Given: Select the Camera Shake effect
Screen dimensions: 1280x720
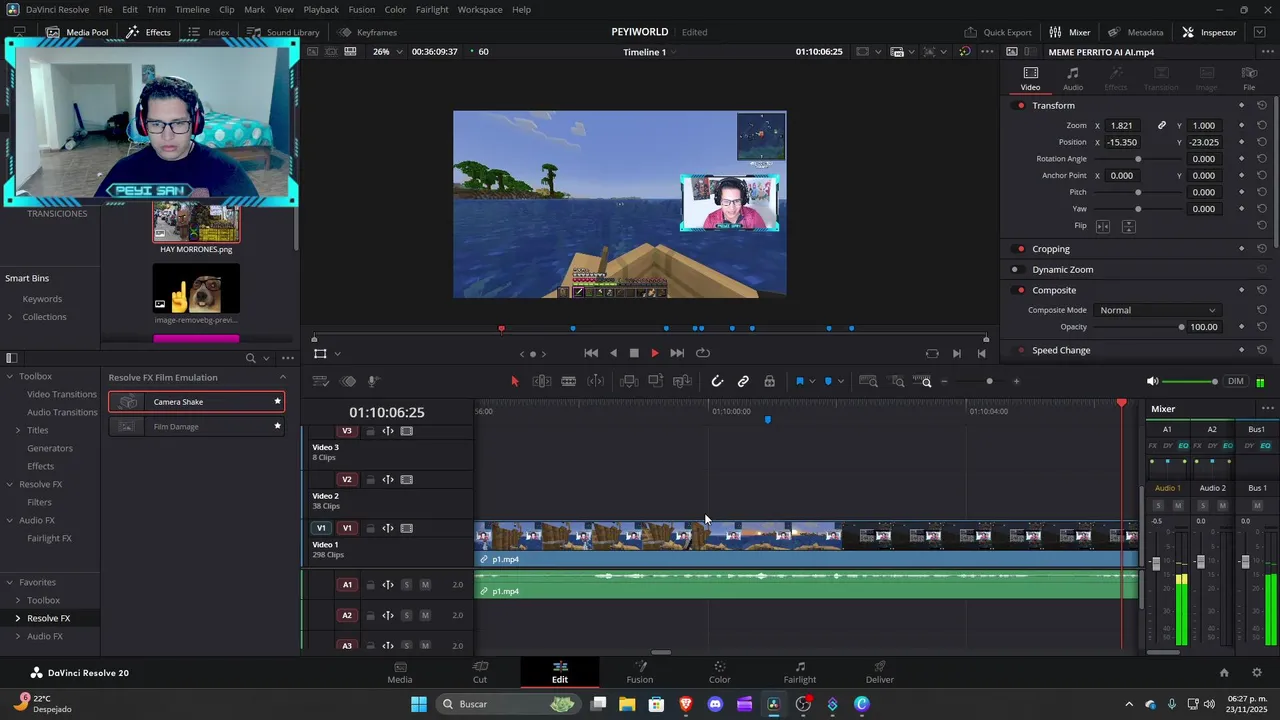Looking at the screenshot, I should pyautogui.click(x=196, y=402).
